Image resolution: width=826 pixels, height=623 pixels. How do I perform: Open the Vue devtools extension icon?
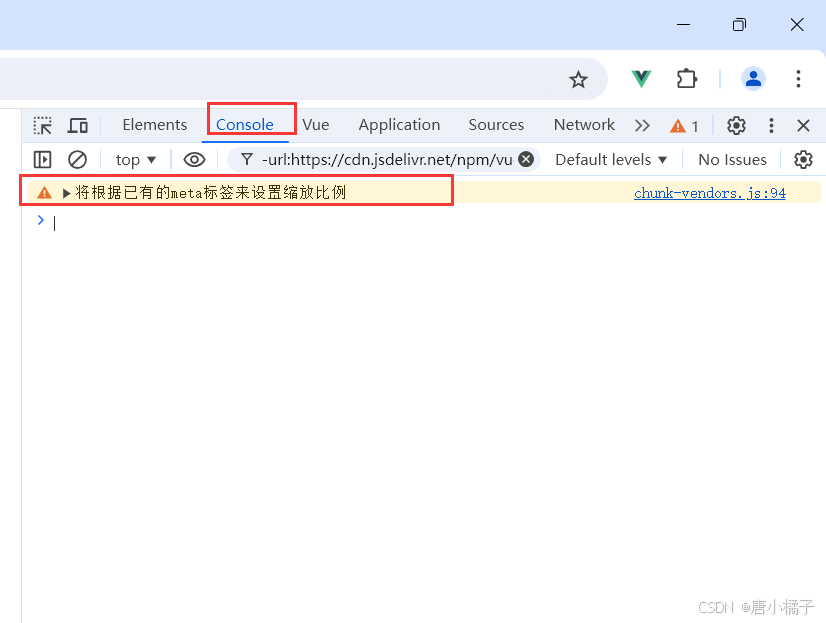click(x=641, y=79)
